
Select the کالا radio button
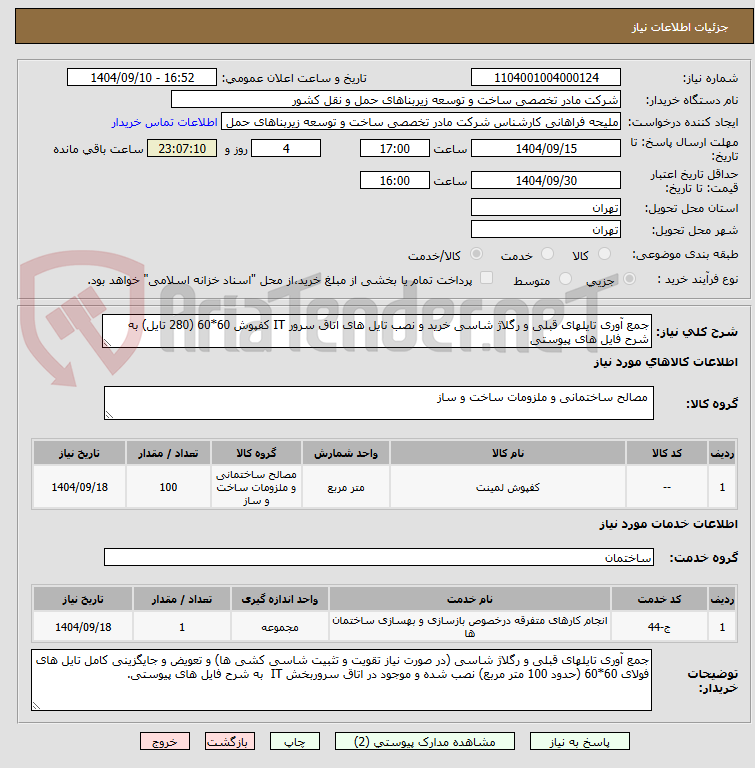(605, 254)
